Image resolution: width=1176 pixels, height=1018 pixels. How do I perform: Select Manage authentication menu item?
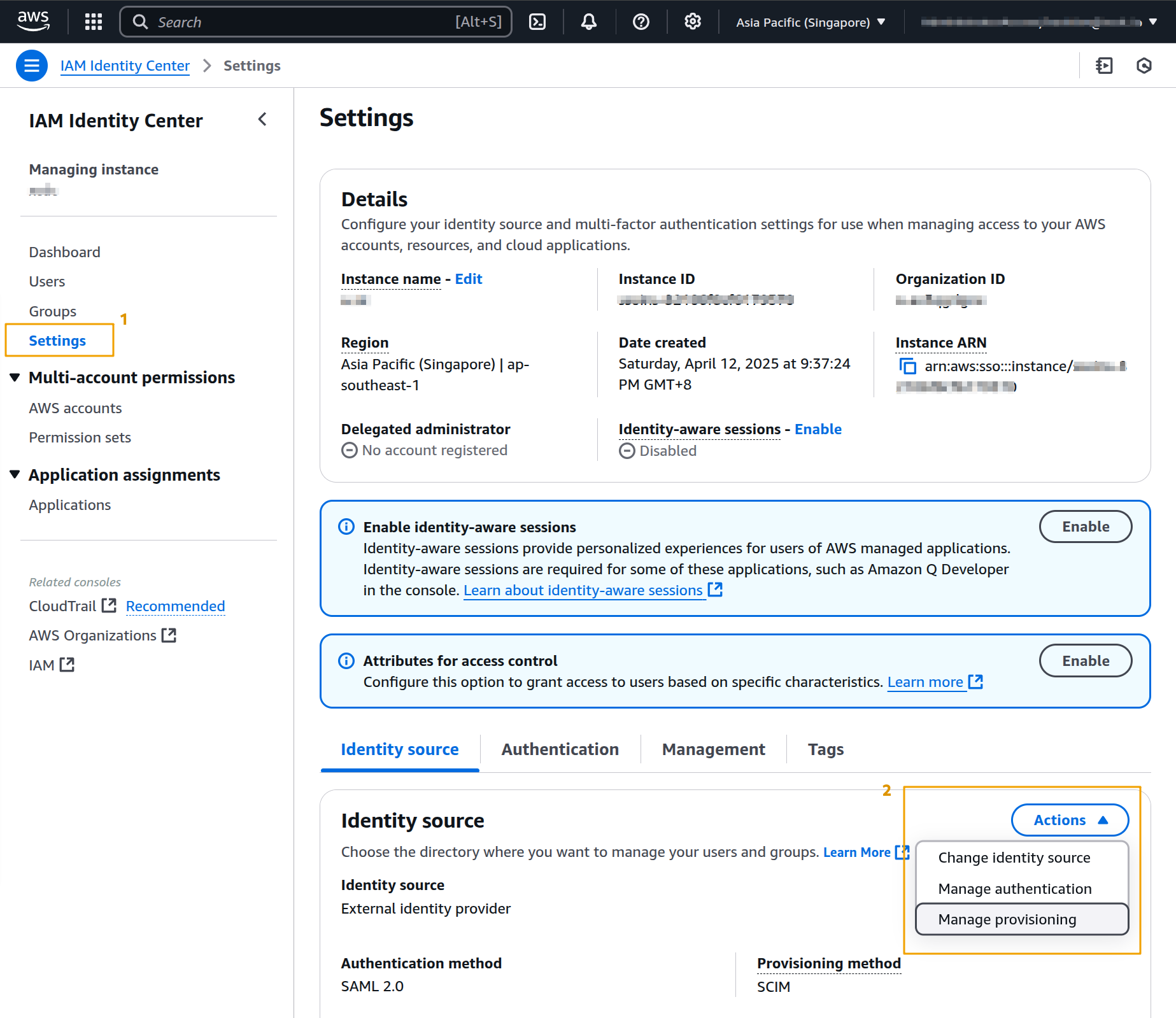click(x=1022, y=889)
